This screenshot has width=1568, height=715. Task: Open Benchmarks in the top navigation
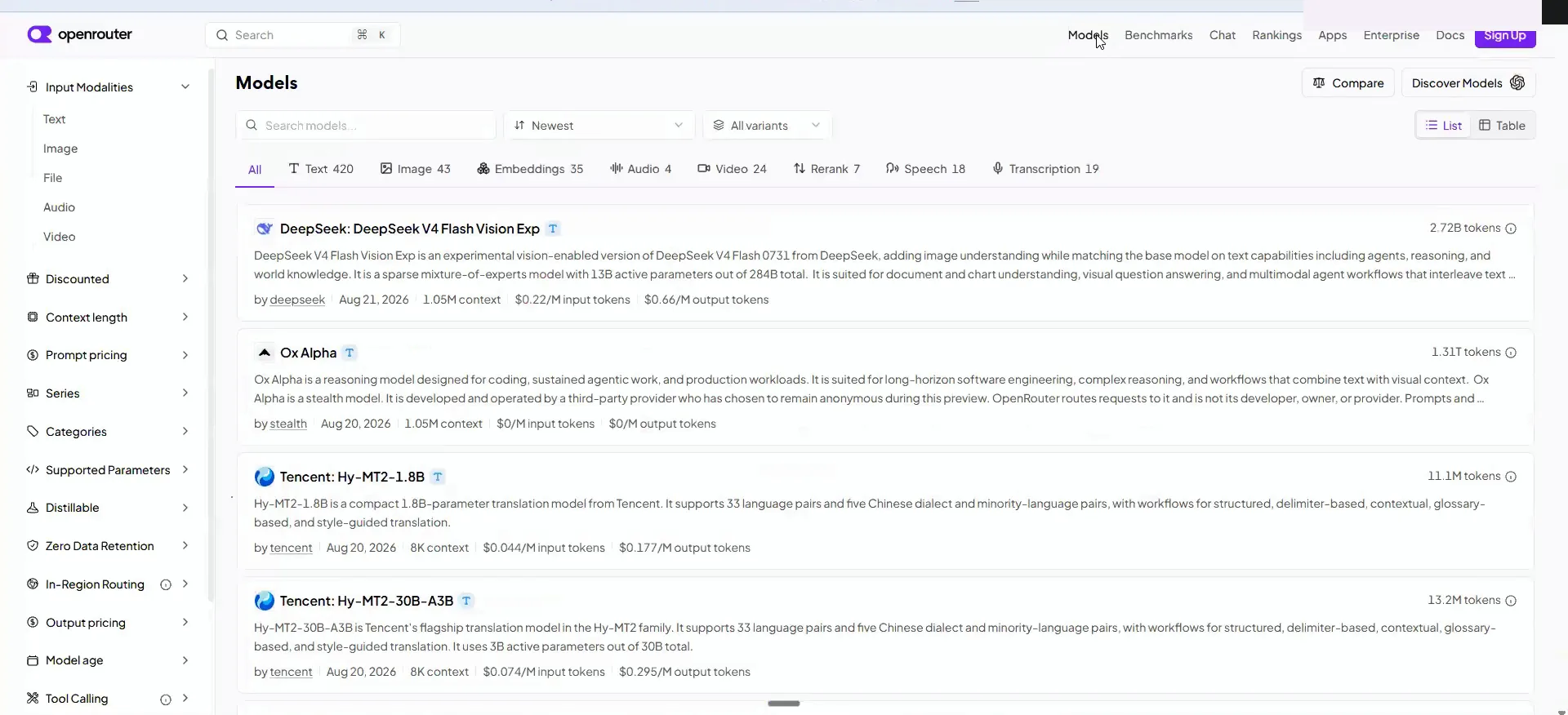(x=1159, y=35)
